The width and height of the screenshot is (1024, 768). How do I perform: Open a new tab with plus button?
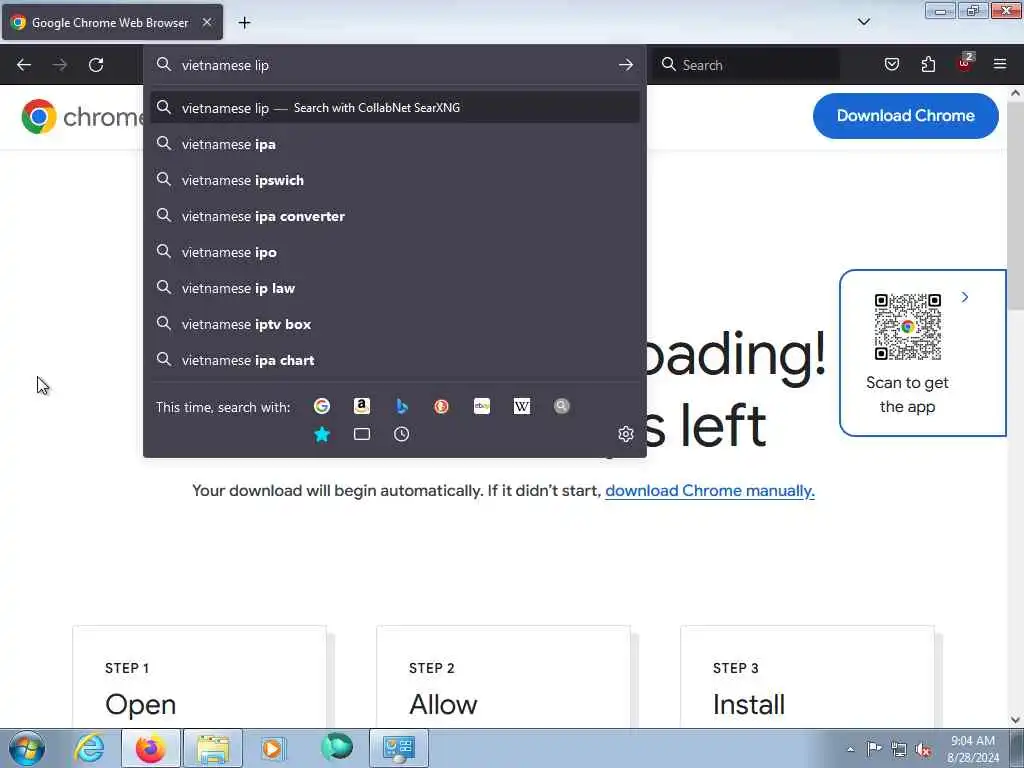tap(244, 23)
